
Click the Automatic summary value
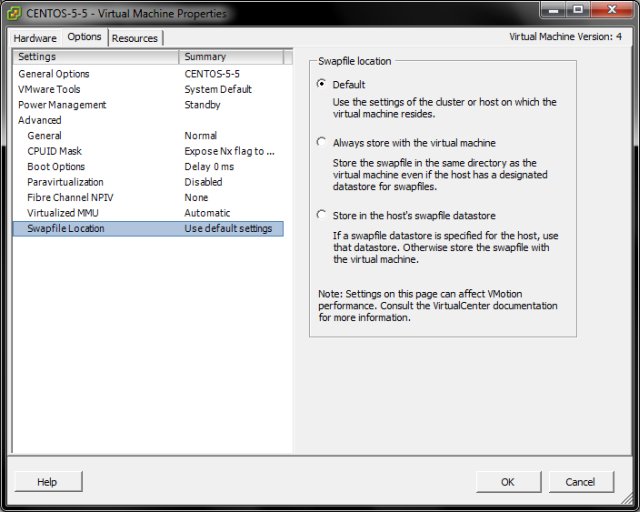207,213
